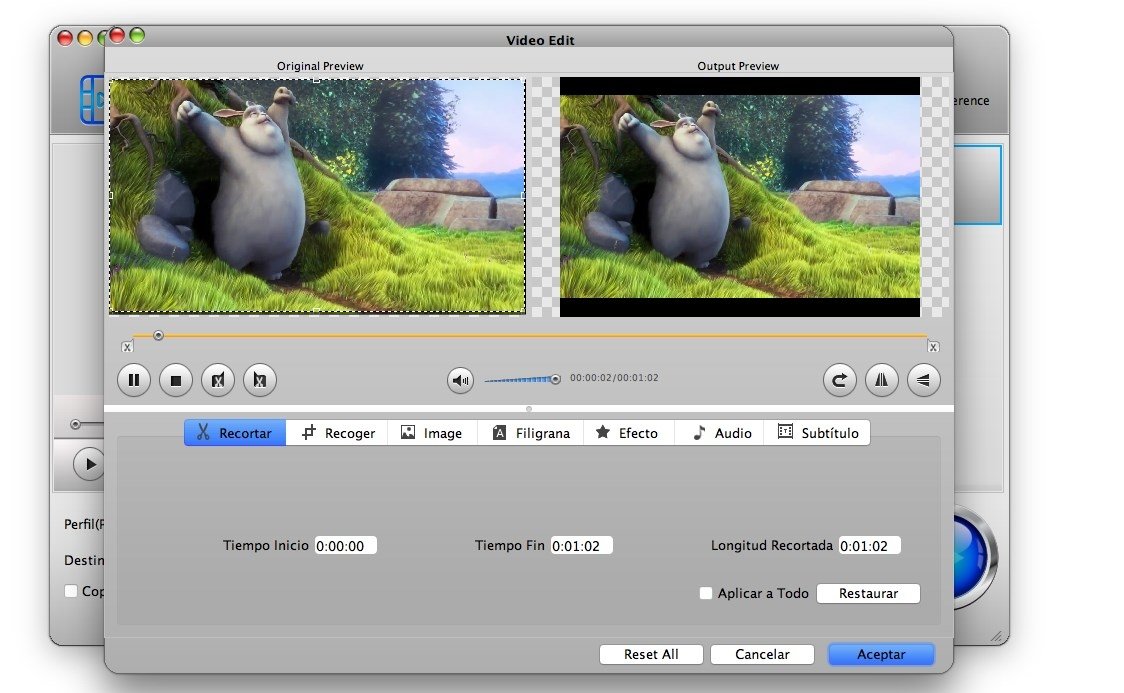Screen dimensions: 1124x693
Task: Mute audio with the speaker button
Action: [x=460, y=380]
